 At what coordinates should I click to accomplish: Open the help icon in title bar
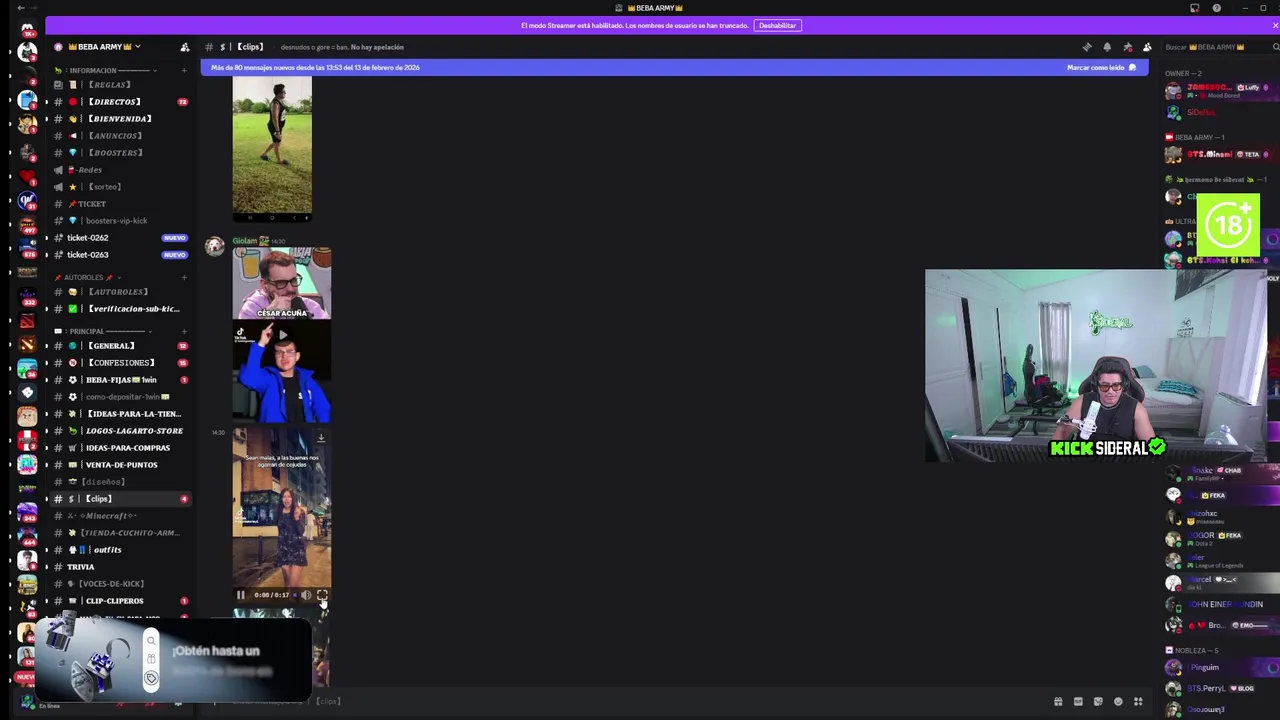[x=1216, y=8]
